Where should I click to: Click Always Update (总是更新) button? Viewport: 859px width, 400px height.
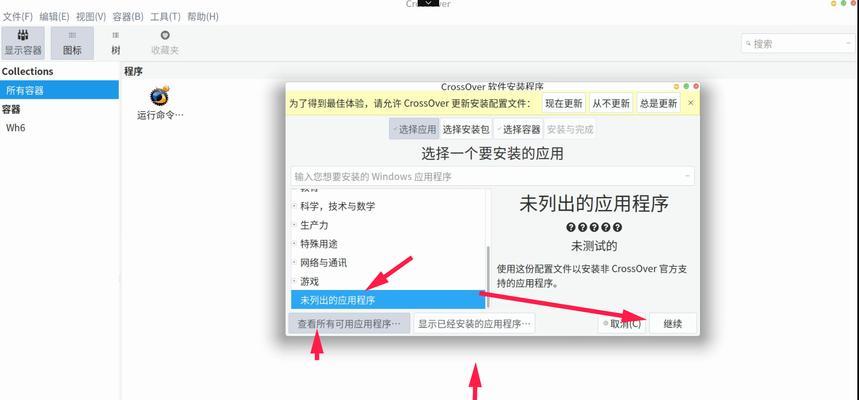coord(658,103)
